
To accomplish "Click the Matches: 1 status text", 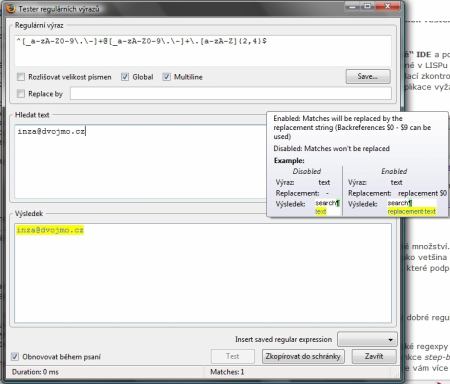I will point(227,372).
